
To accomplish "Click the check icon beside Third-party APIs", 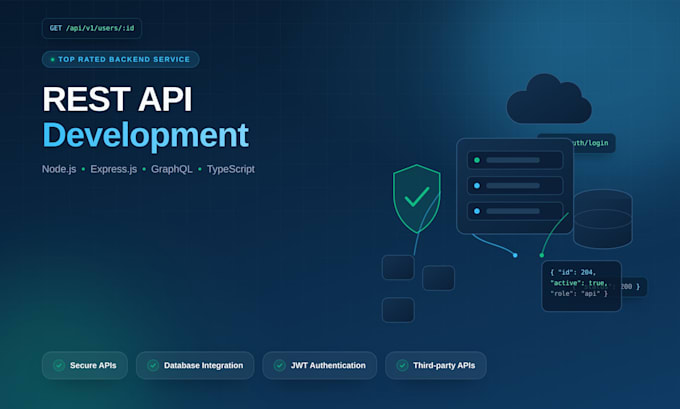I will click(402, 365).
